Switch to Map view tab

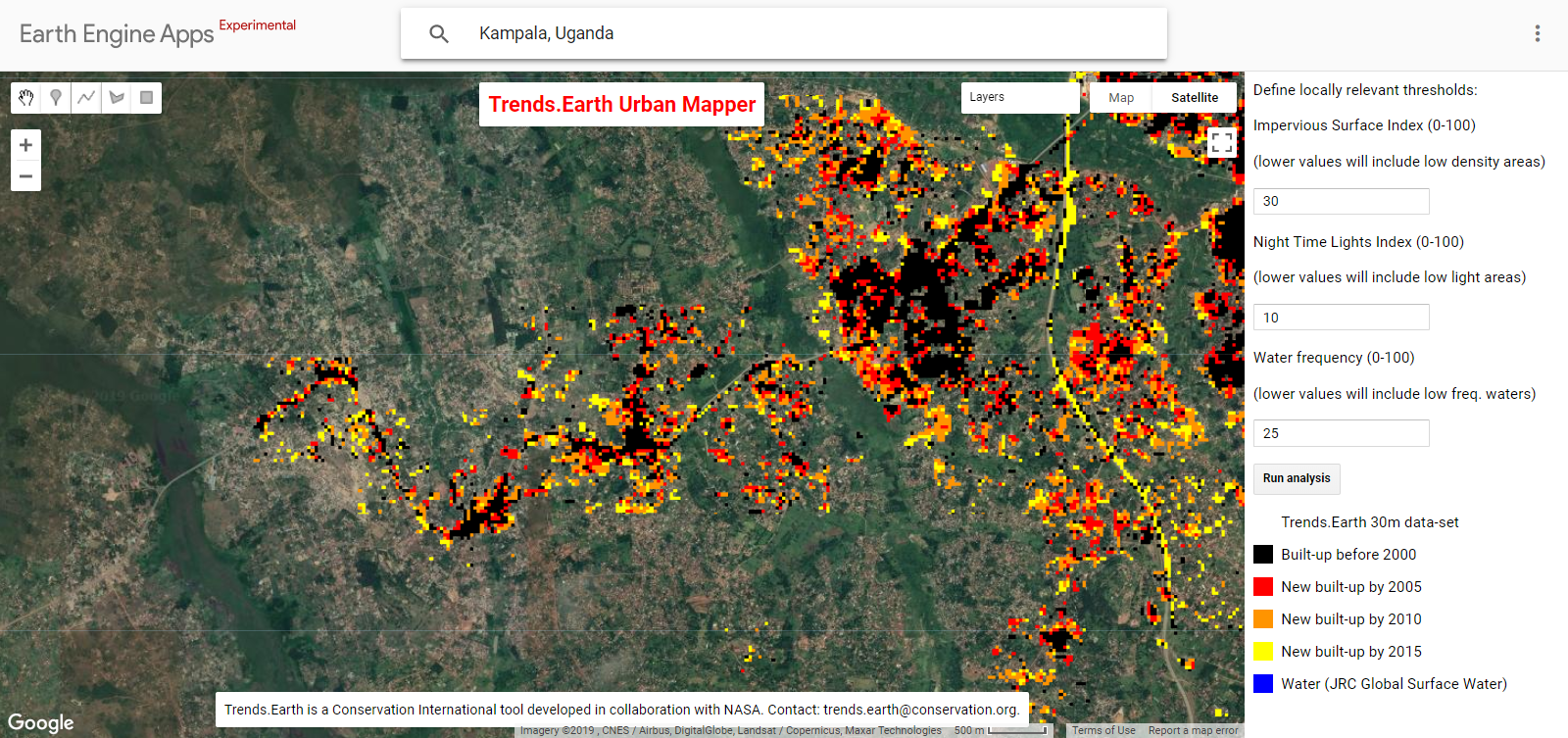point(1121,97)
